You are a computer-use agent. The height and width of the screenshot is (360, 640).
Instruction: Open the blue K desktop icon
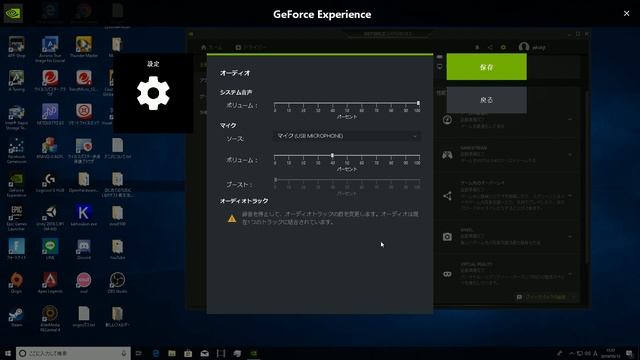(x=84, y=216)
